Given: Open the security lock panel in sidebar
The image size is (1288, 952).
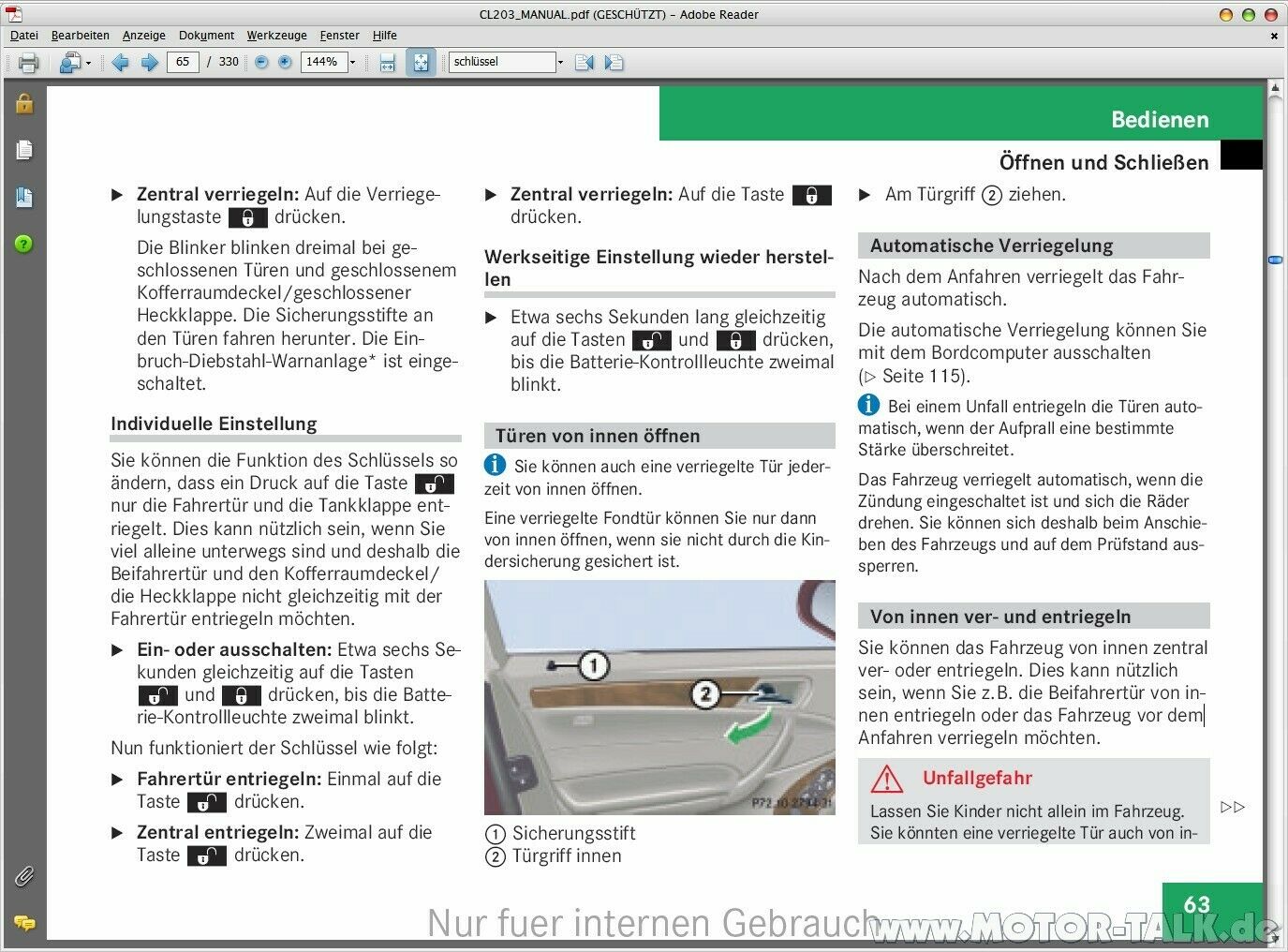Looking at the screenshot, I should pyautogui.click(x=24, y=103).
